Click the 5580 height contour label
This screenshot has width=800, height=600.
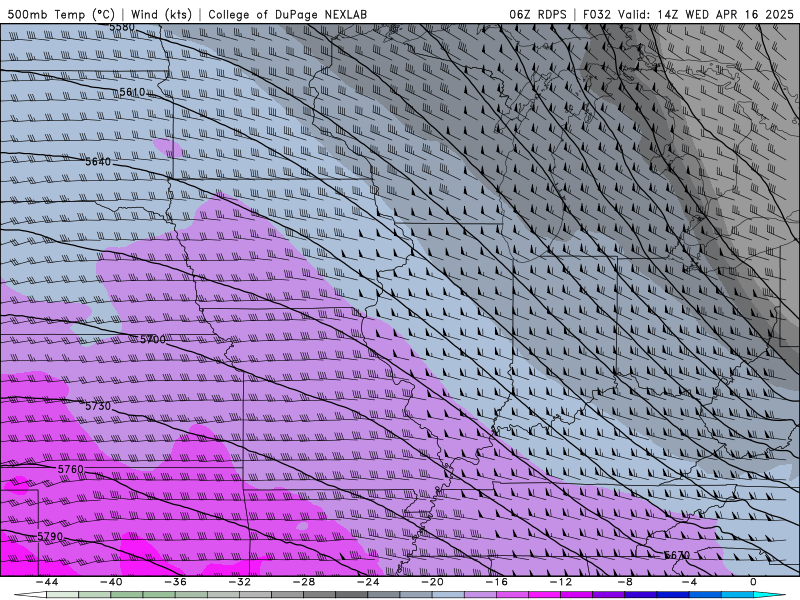[x=122, y=27]
